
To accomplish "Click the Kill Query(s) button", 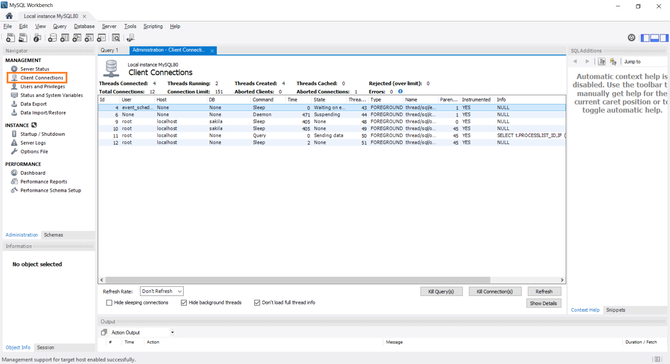I will click(441, 291).
